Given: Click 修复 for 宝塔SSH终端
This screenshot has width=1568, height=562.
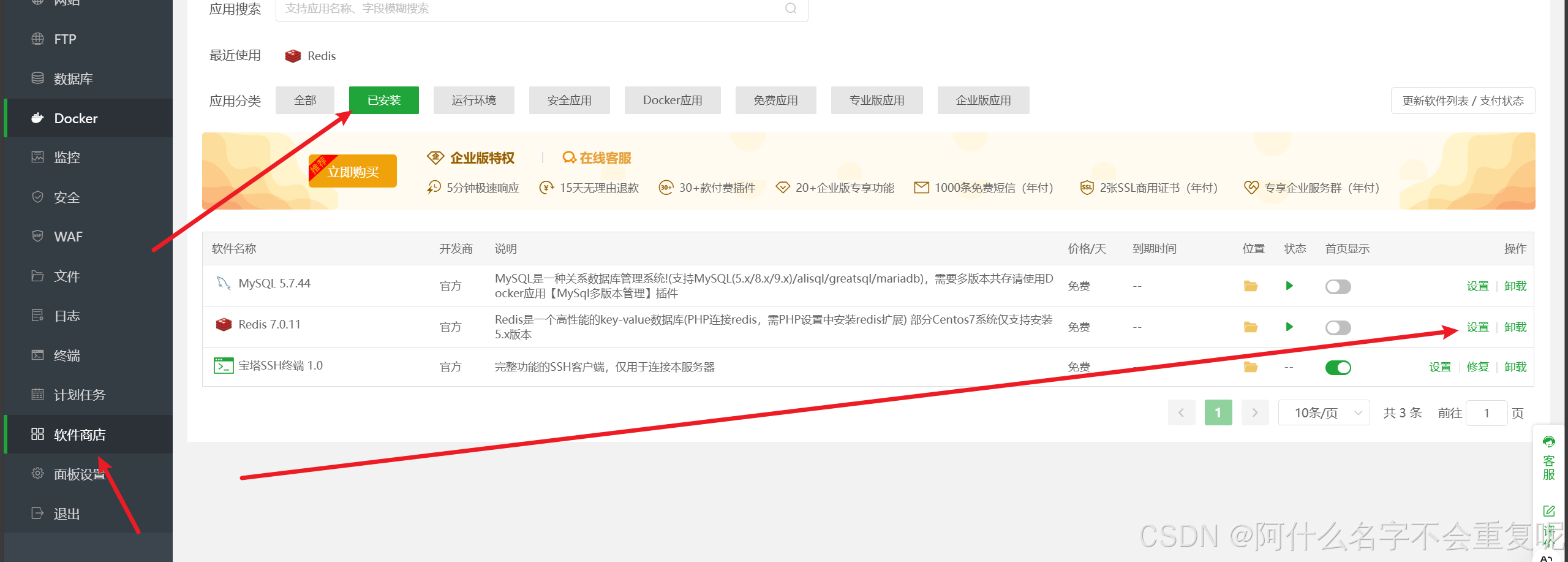Looking at the screenshot, I should [1477, 367].
